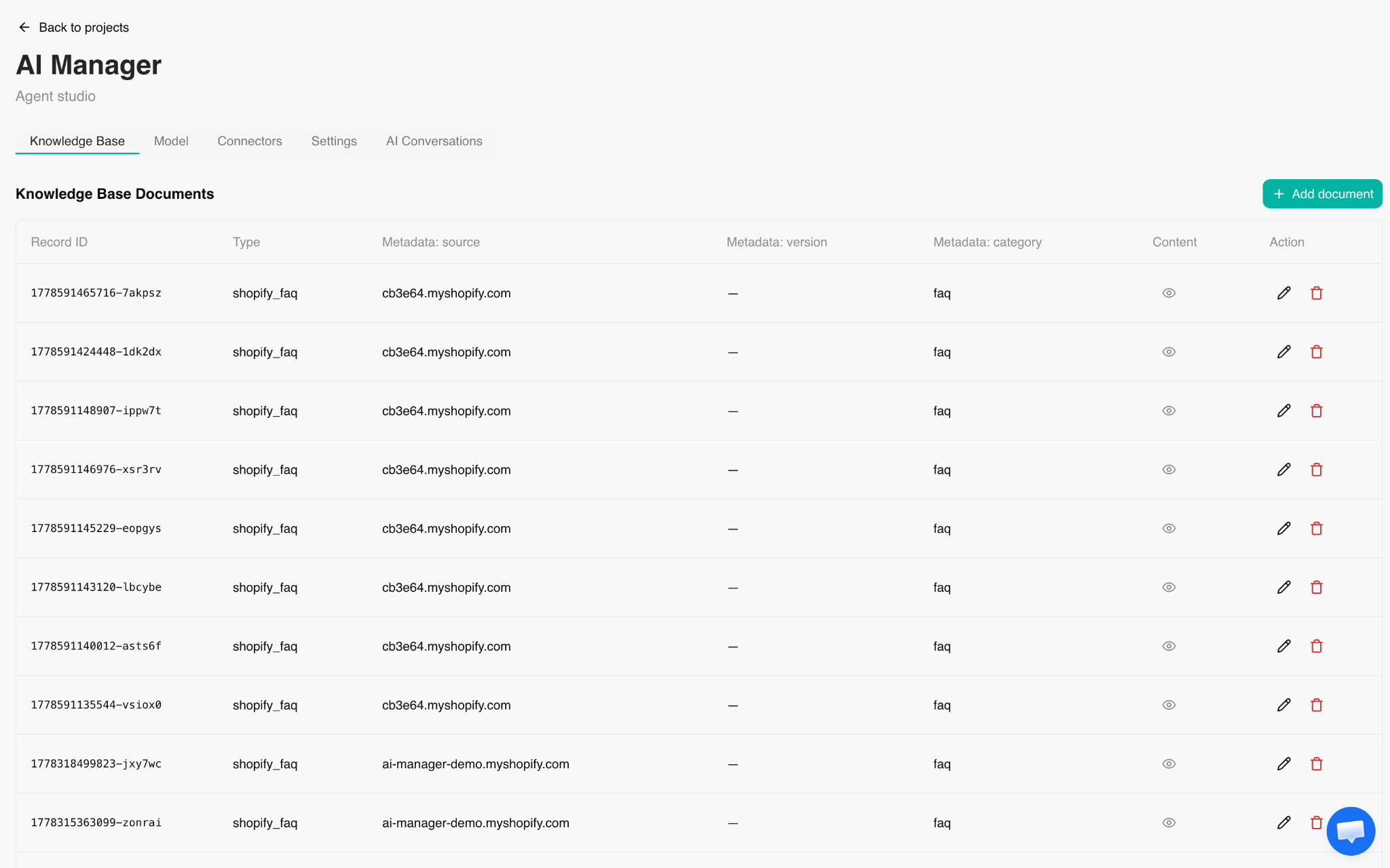Edit record 1778591465716-7akpsz with pencil icon
1390x868 pixels.
[x=1283, y=293]
